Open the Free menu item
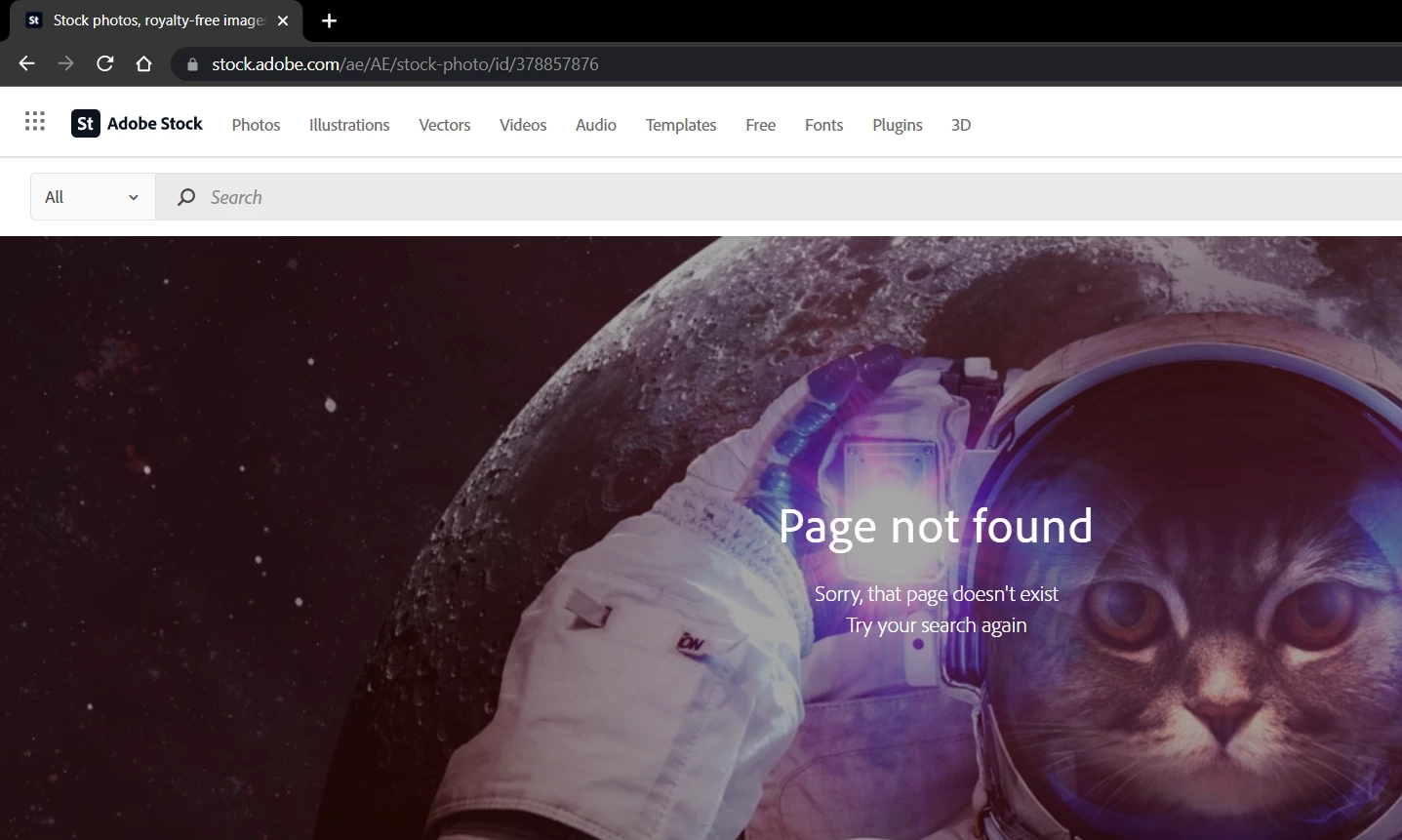This screenshot has width=1402, height=840. coord(761,125)
